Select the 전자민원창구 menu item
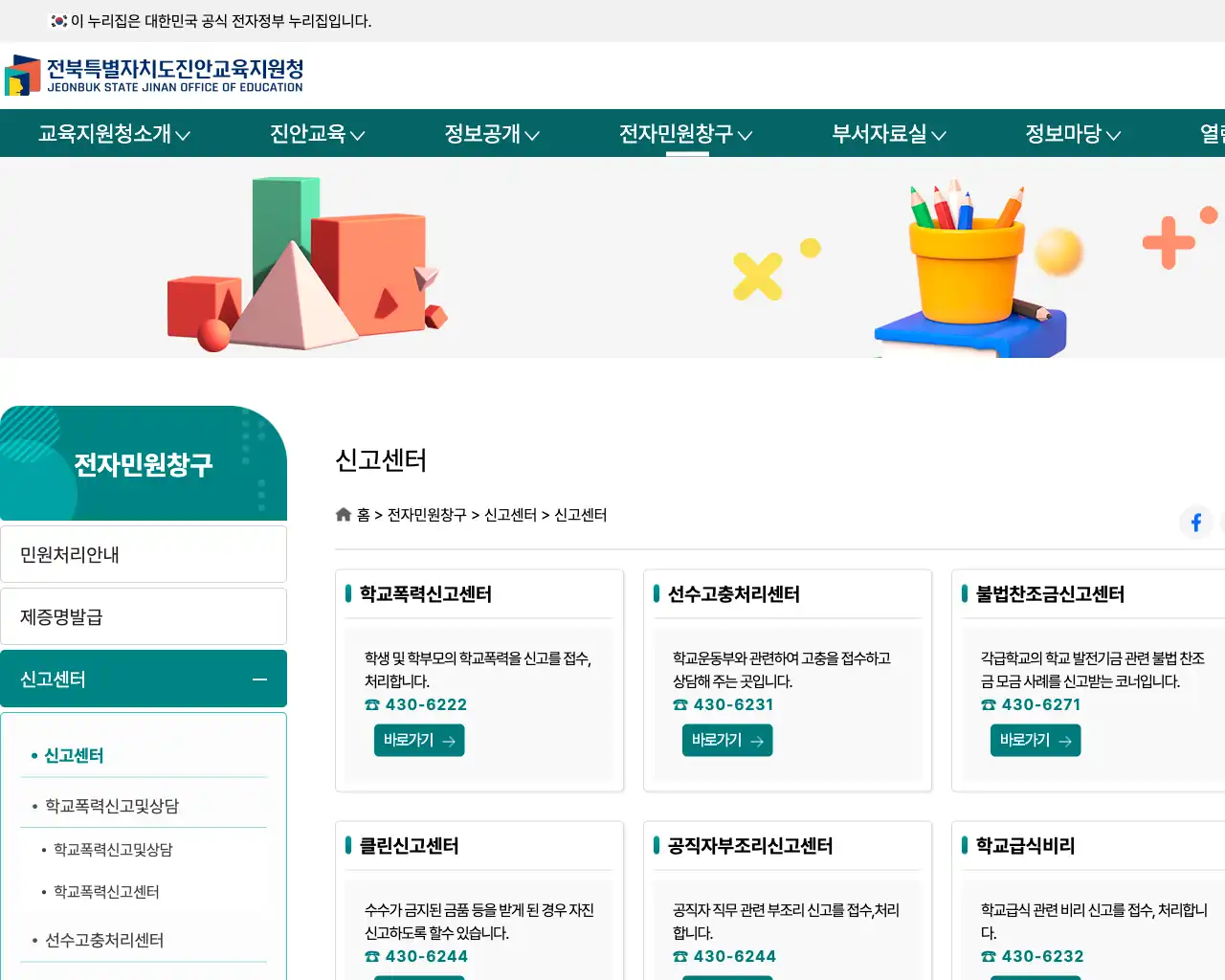The height and width of the screenshot is (980, 1225). (x=686, y=134)
